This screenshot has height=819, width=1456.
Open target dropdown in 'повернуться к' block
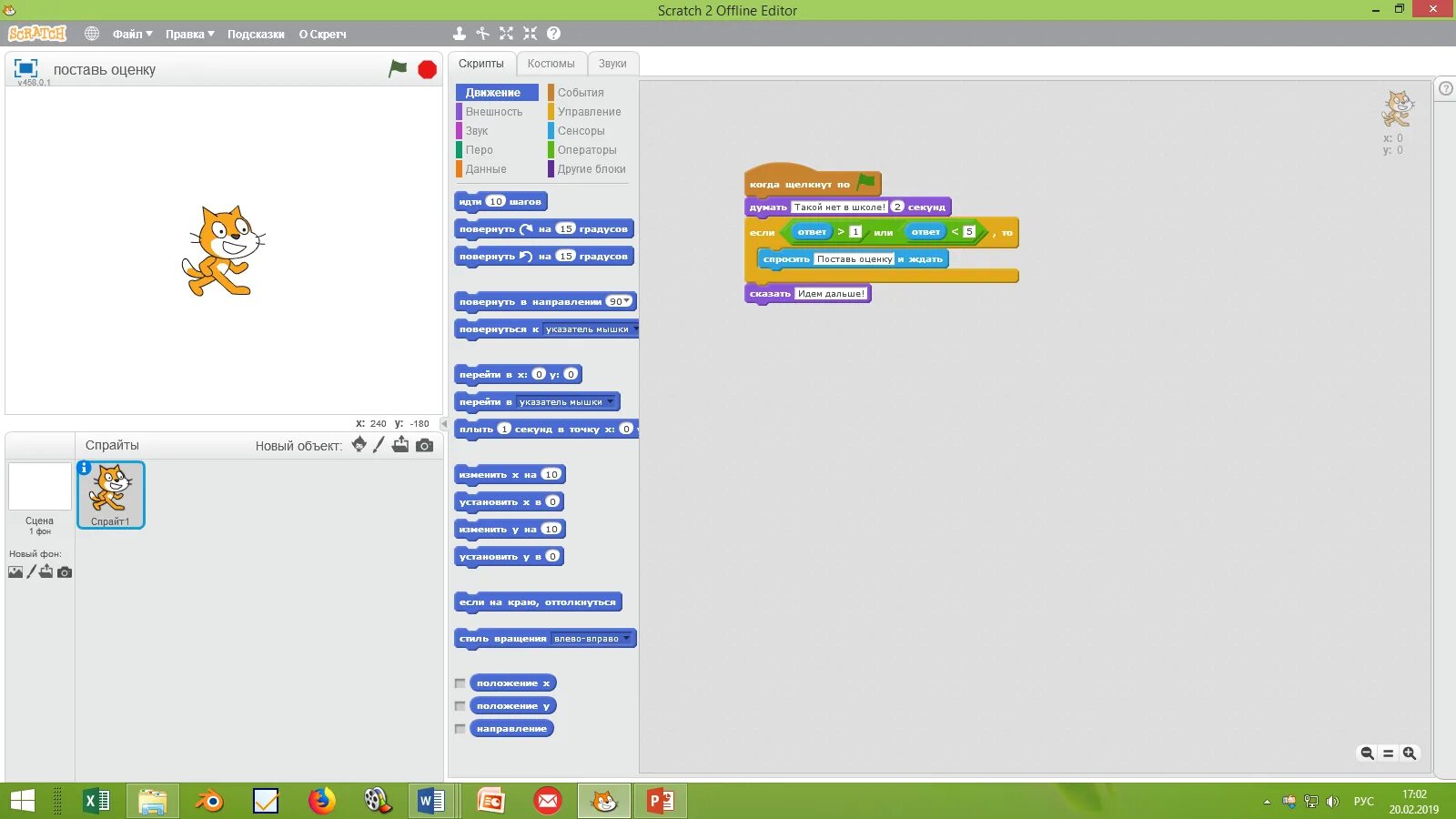591,329
